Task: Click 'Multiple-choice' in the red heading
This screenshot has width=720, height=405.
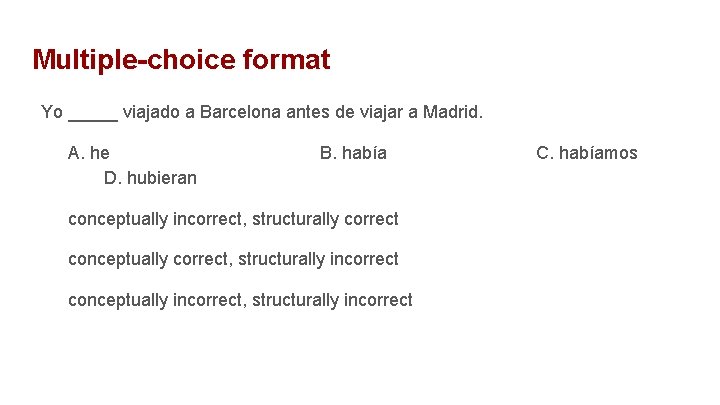Action: pyautogui.click(x=133, y=60)
